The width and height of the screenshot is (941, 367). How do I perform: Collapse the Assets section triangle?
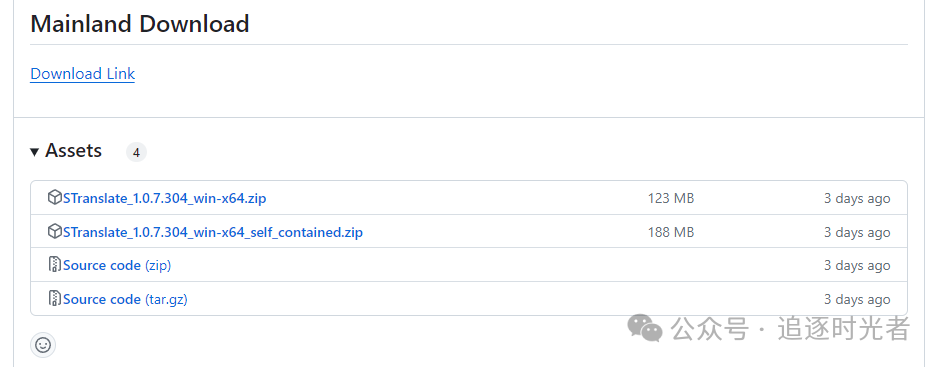[x=35, y=152]
